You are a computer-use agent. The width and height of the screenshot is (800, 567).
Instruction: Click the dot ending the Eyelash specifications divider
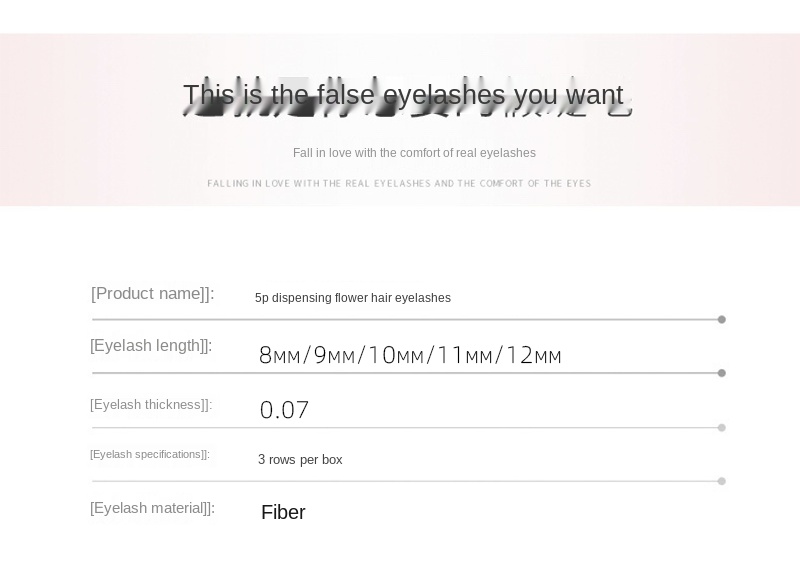(x=721, y=481)
